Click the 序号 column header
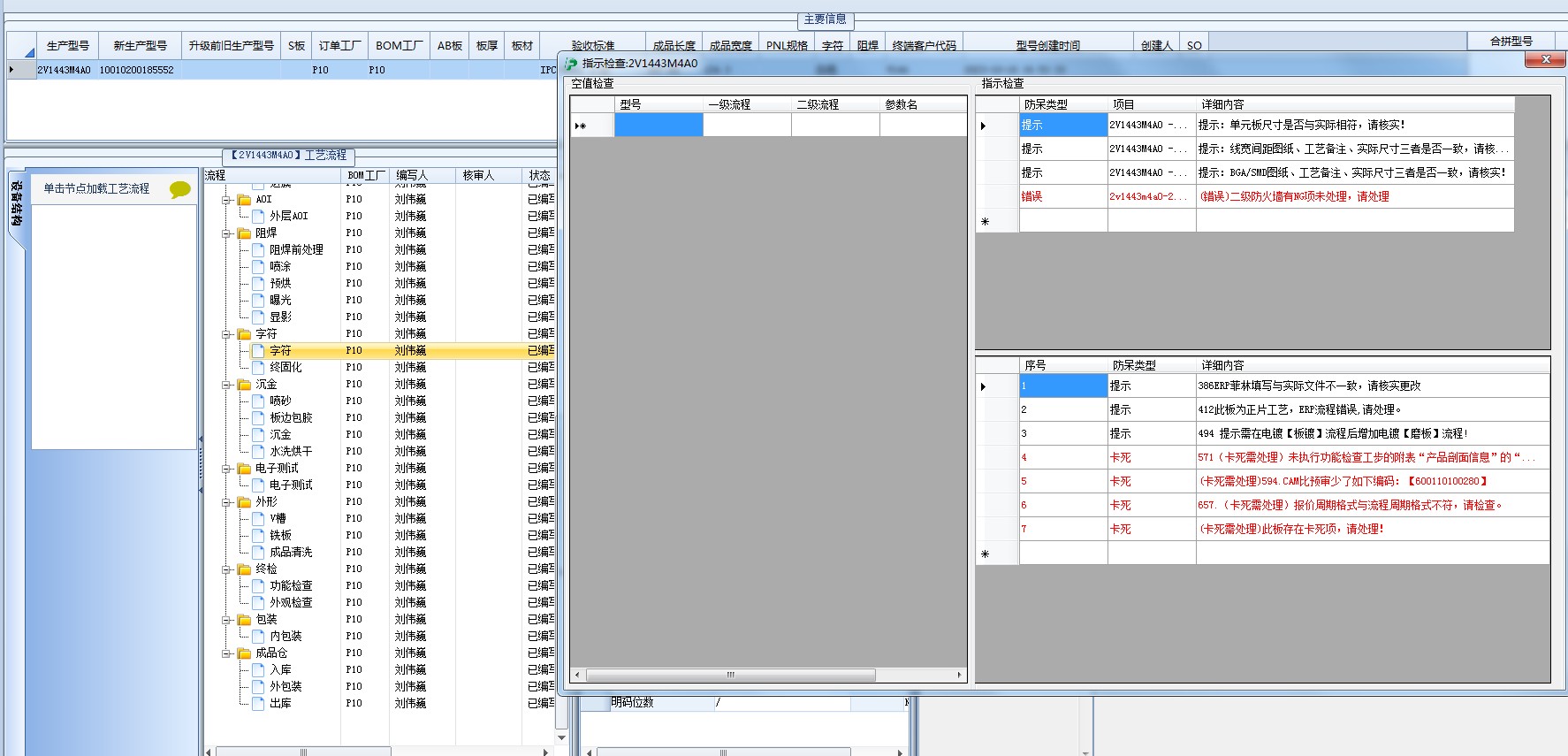 point(1063,365)
